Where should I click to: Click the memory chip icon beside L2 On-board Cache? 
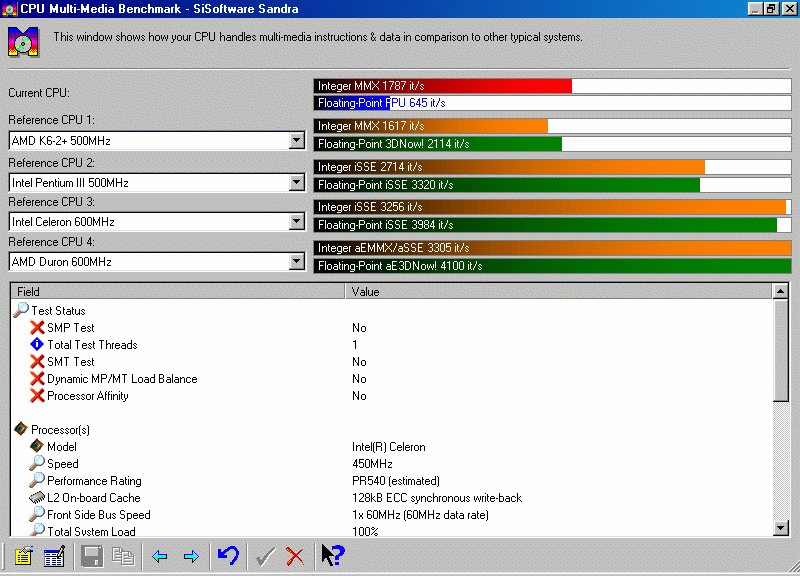point(37,497)
